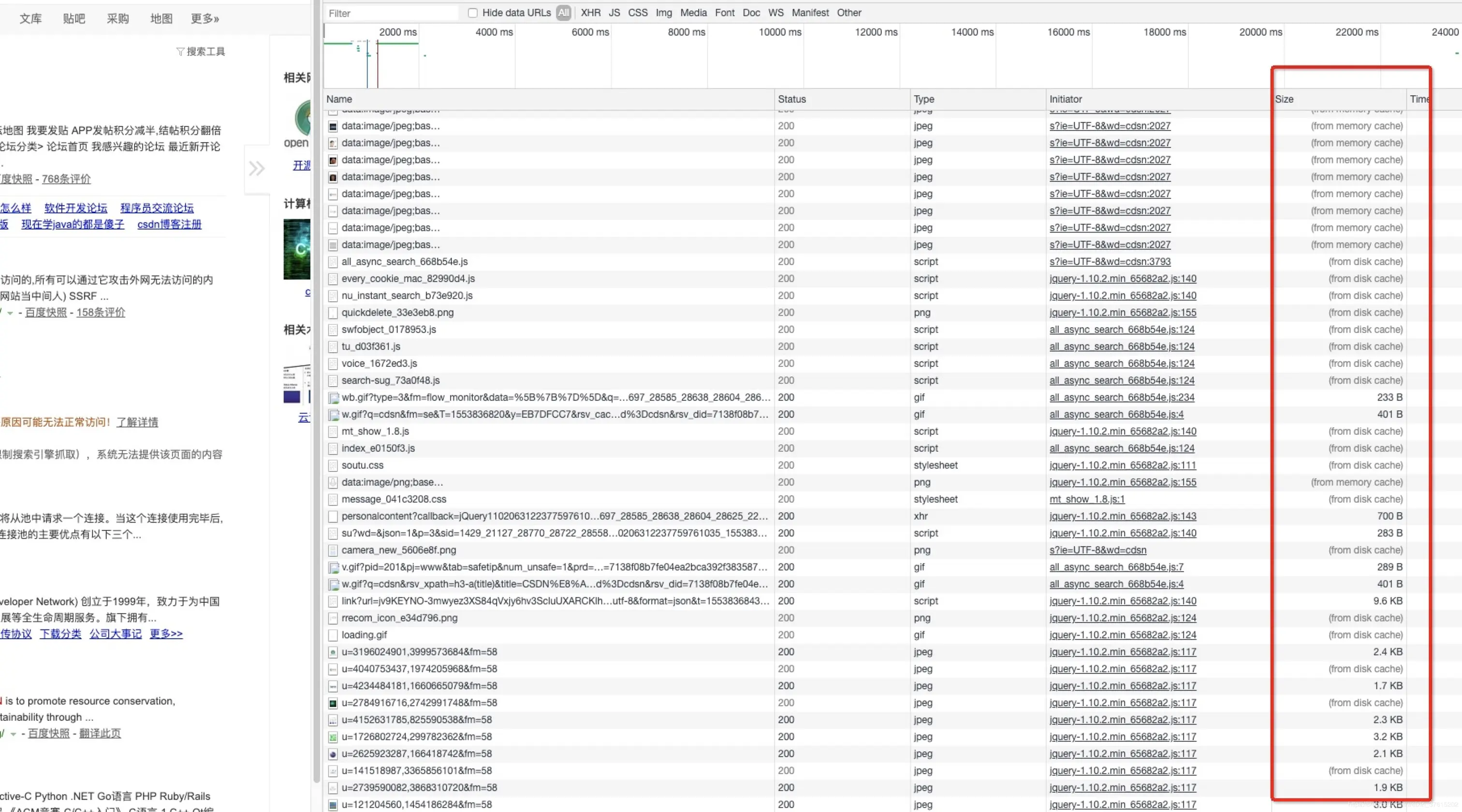Select the nu_instant_search_b73e920.js request
The image size is (1462, 812).
tap(407, 296)
